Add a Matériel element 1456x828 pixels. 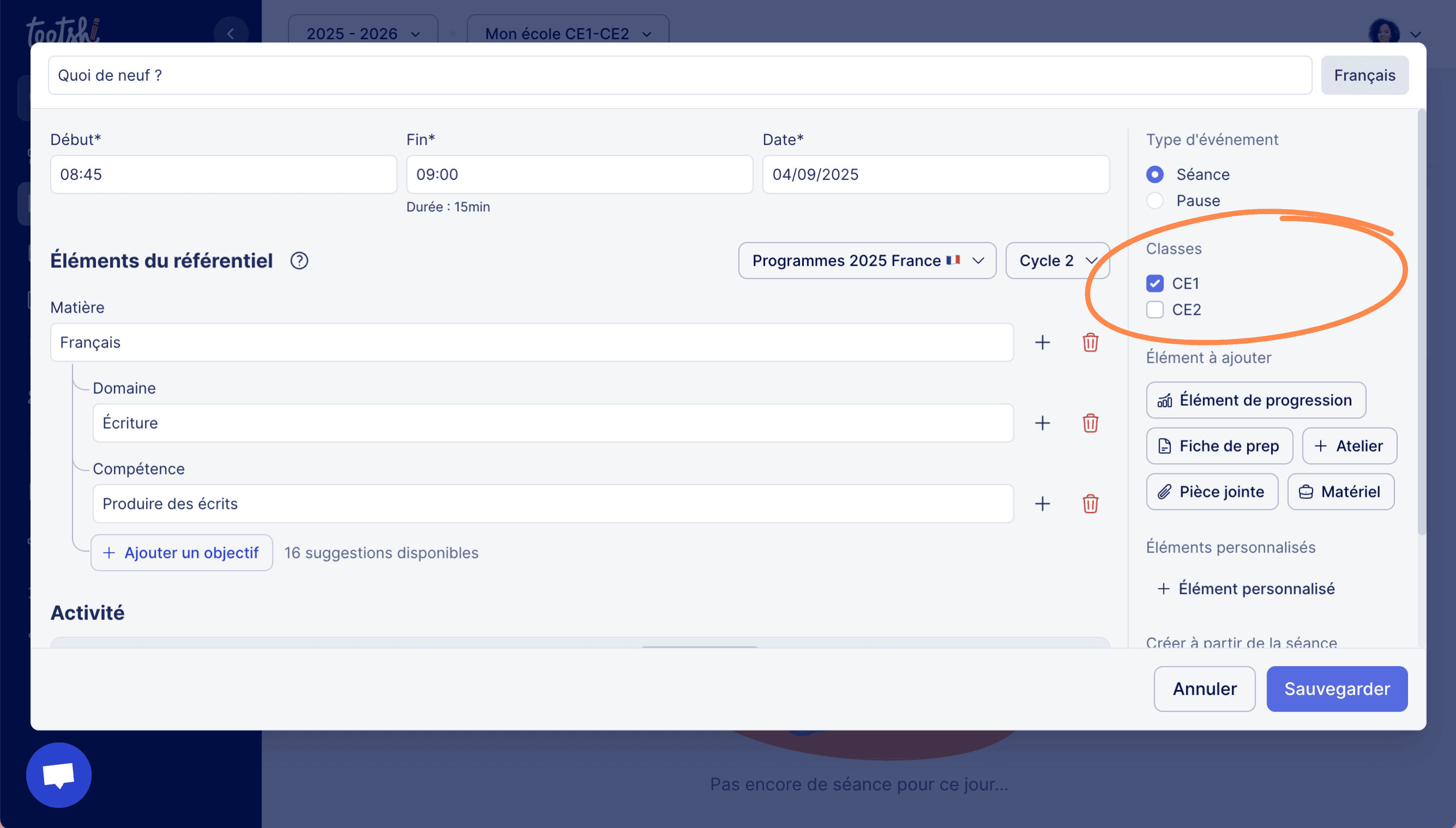[x=1340, y=492]
